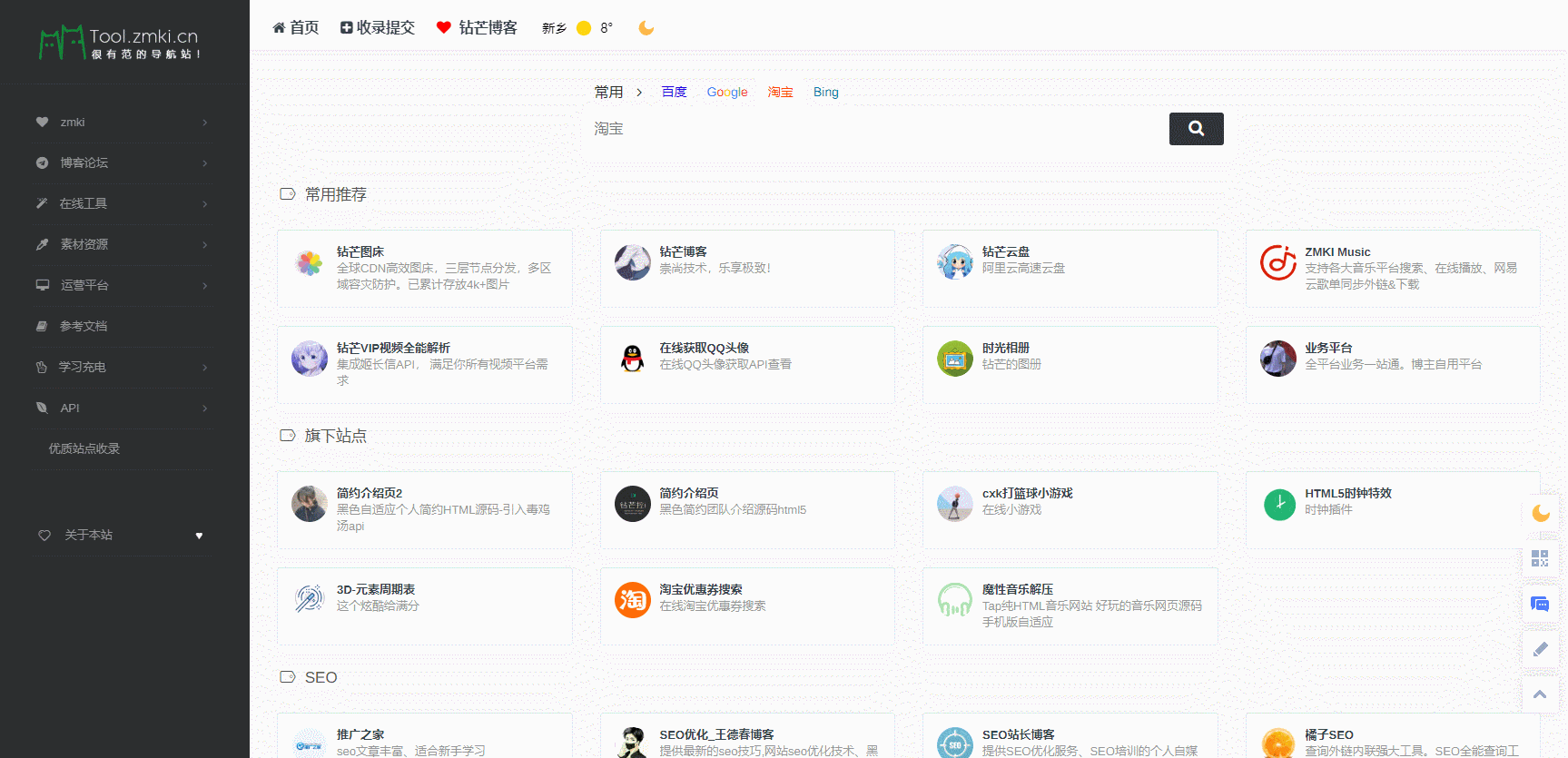The image size is (1568, 758).
Task: Toggle night mode in floating sidebar
Action: click(1540, 513)
